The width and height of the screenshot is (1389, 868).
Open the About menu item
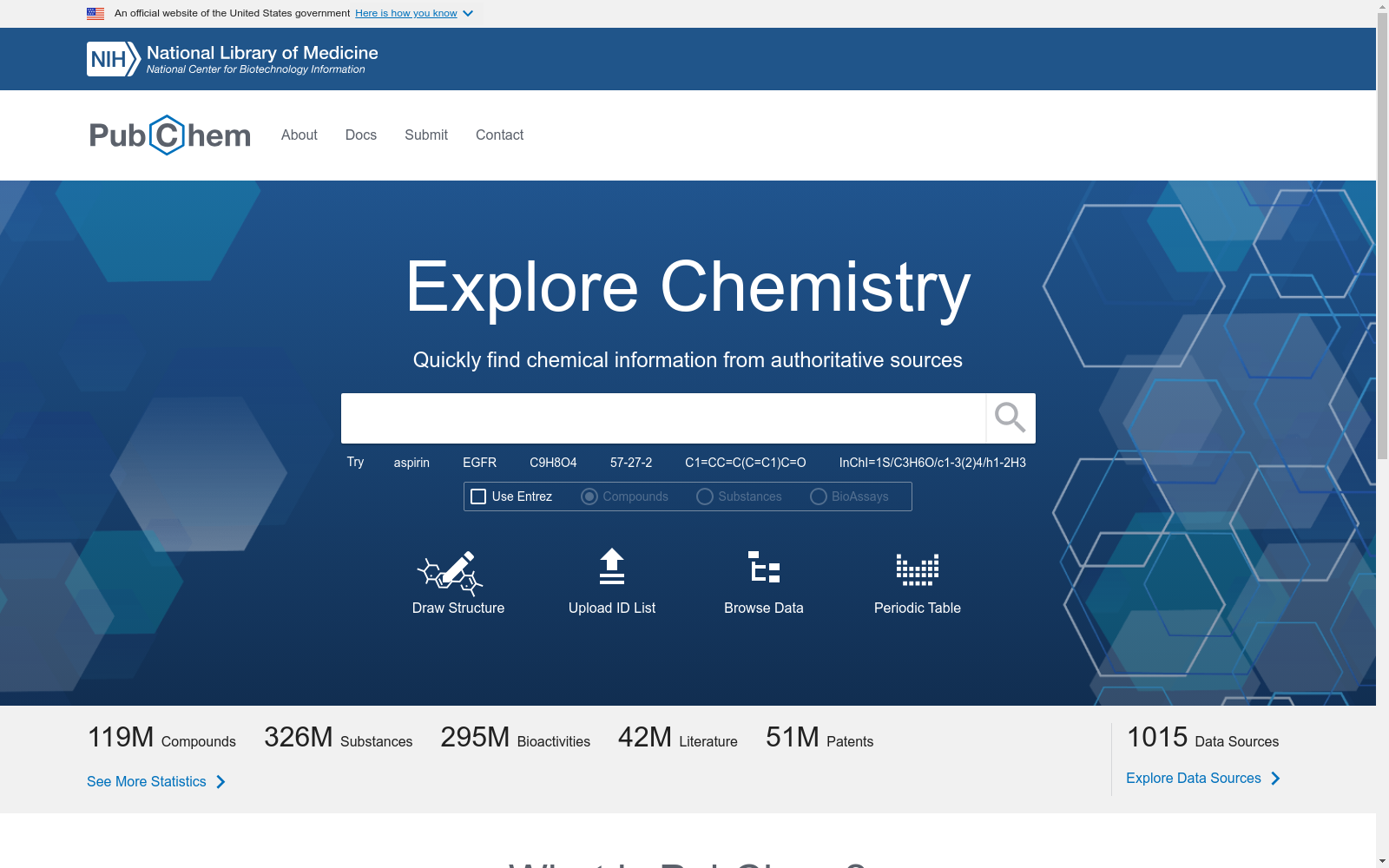click(x=300, y=135)
